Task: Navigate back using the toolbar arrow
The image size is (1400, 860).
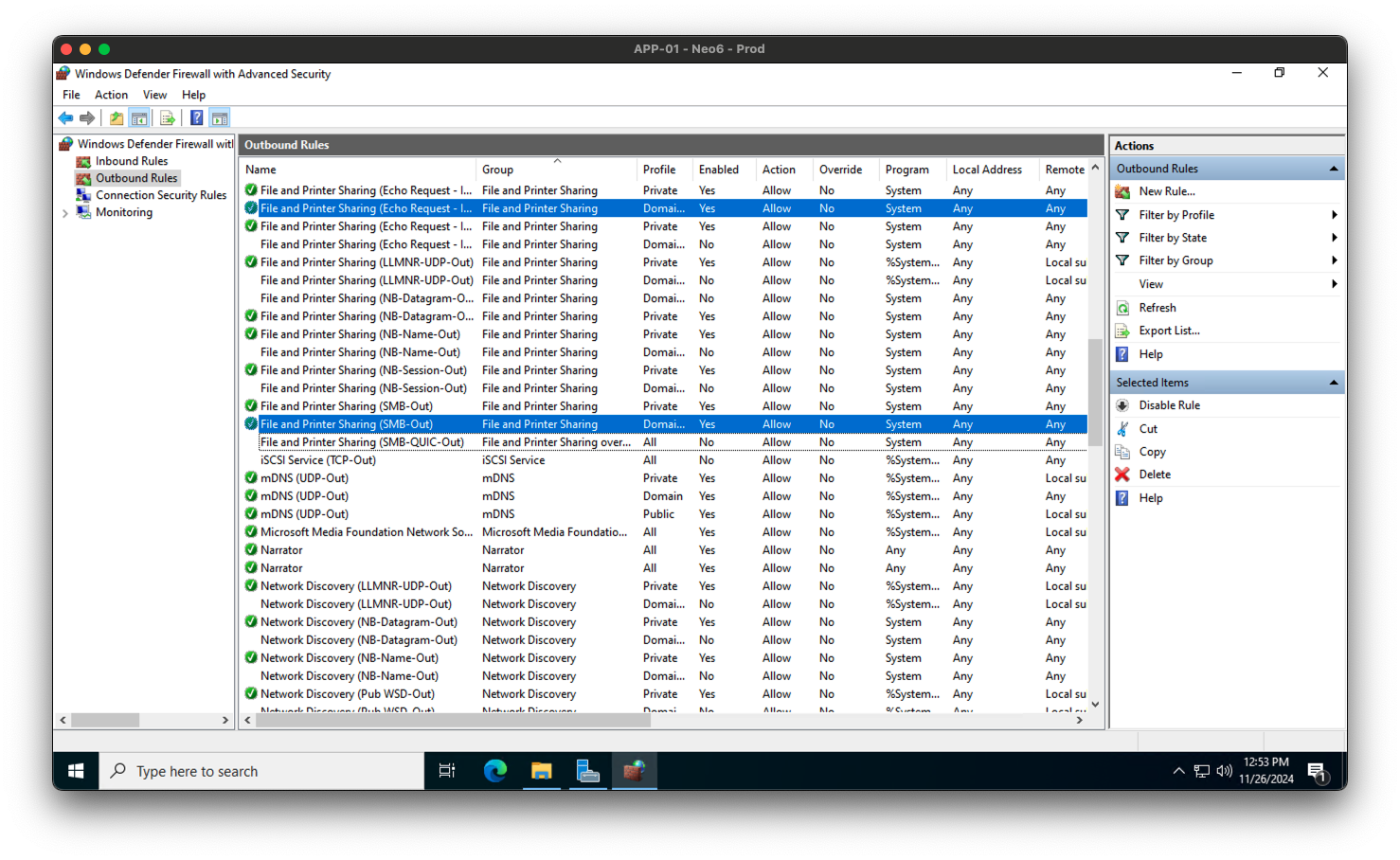Action: click(x=64, y=116)
